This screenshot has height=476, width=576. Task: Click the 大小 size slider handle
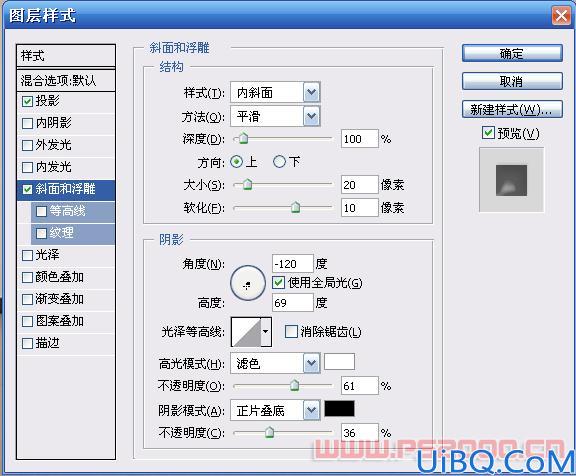pos(248,184)
